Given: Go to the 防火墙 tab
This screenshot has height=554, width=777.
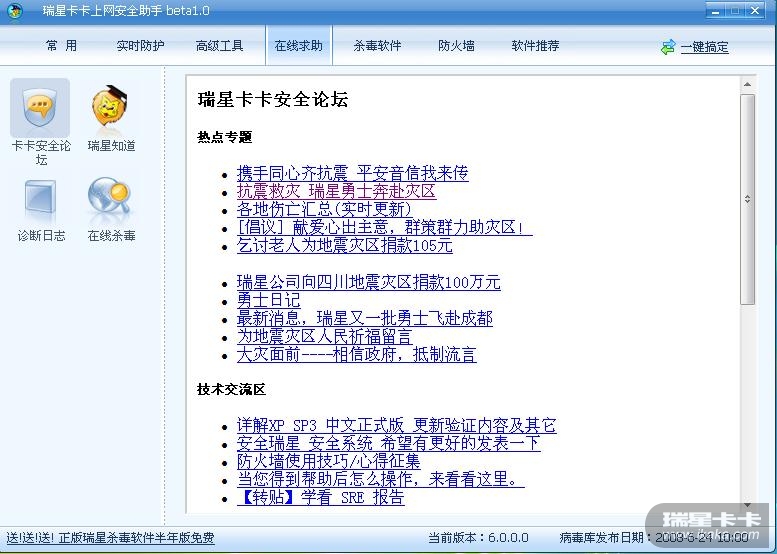Looking at the screenshot, I should pyautogui.click(x=456, y=46).
